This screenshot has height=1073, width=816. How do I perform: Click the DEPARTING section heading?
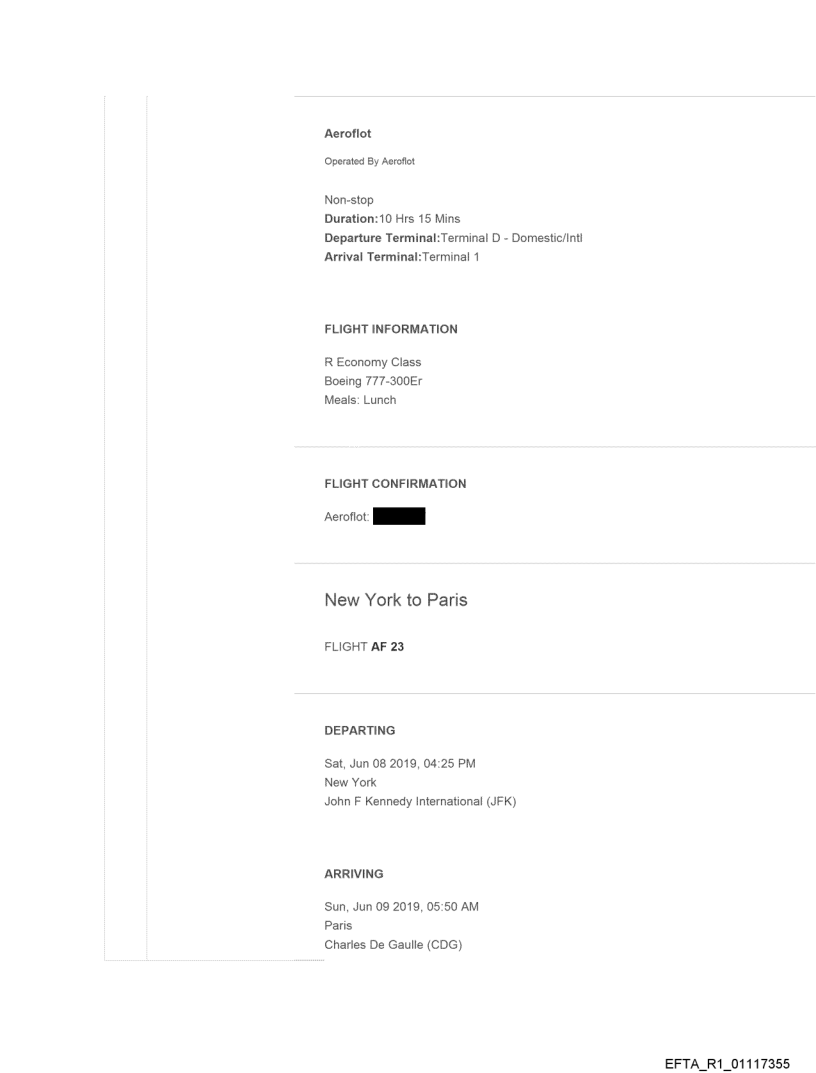[x=360, y=731]
